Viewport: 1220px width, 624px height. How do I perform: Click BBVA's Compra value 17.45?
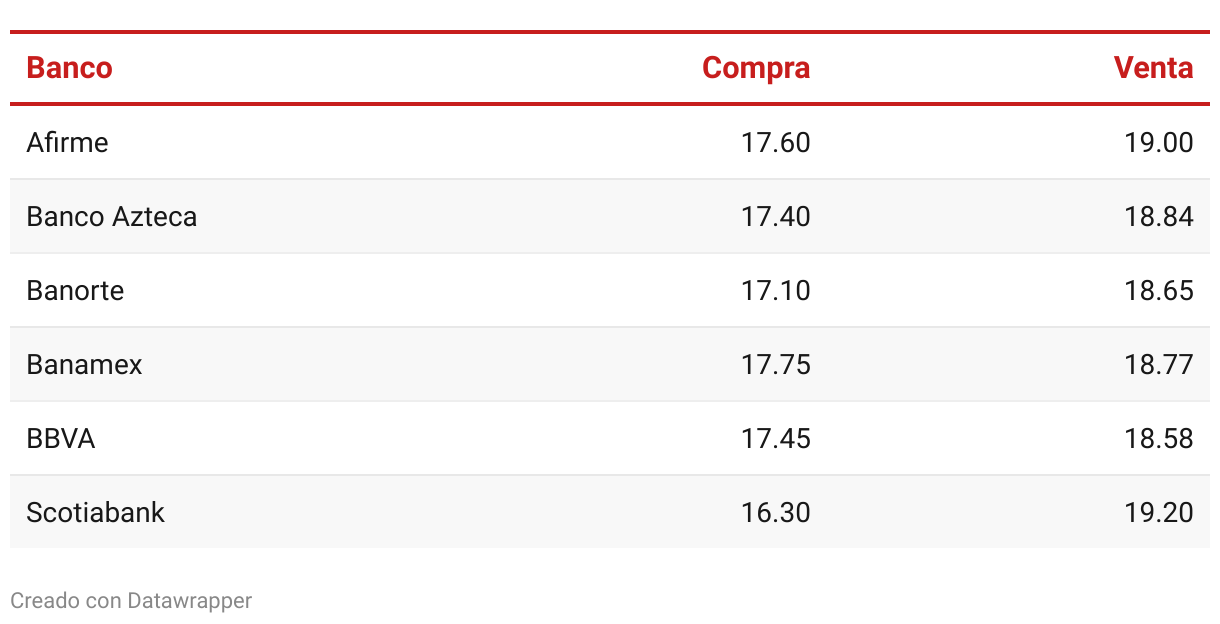[776, 438]
